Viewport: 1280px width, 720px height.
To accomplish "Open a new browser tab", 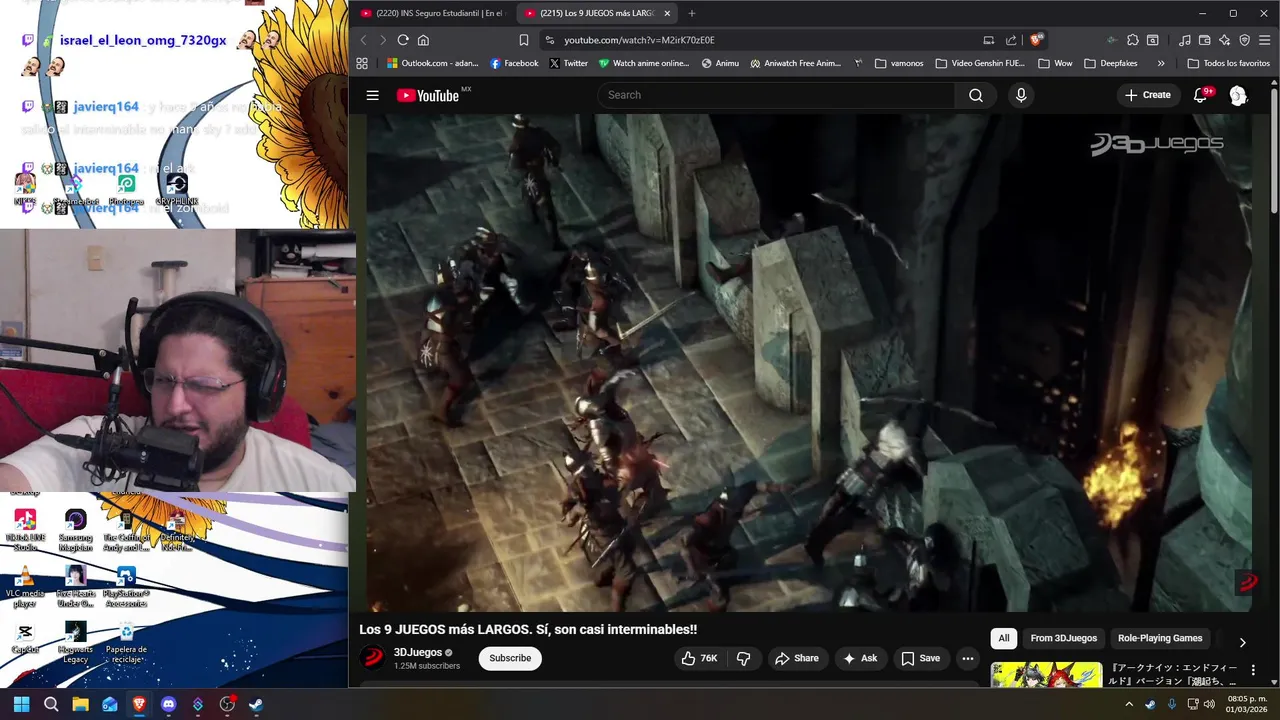I will pos(691,13).
